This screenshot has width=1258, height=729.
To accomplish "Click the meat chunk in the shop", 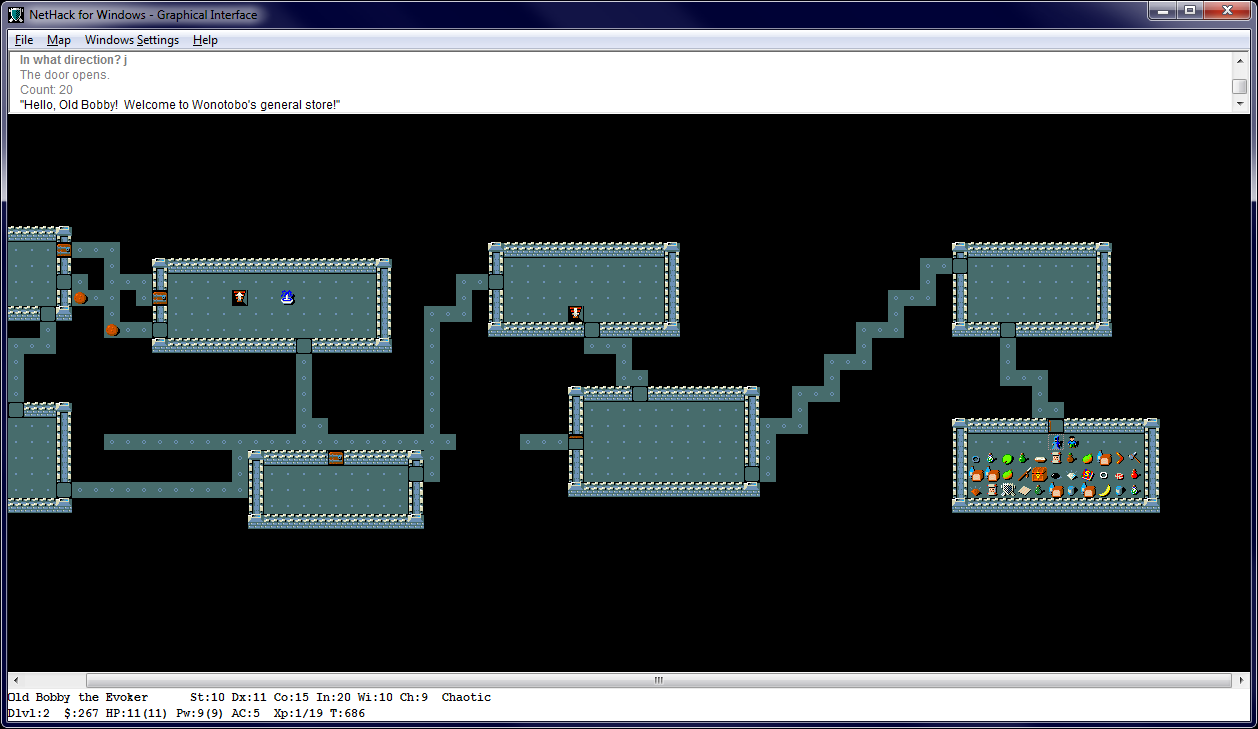I will 1120,474.
